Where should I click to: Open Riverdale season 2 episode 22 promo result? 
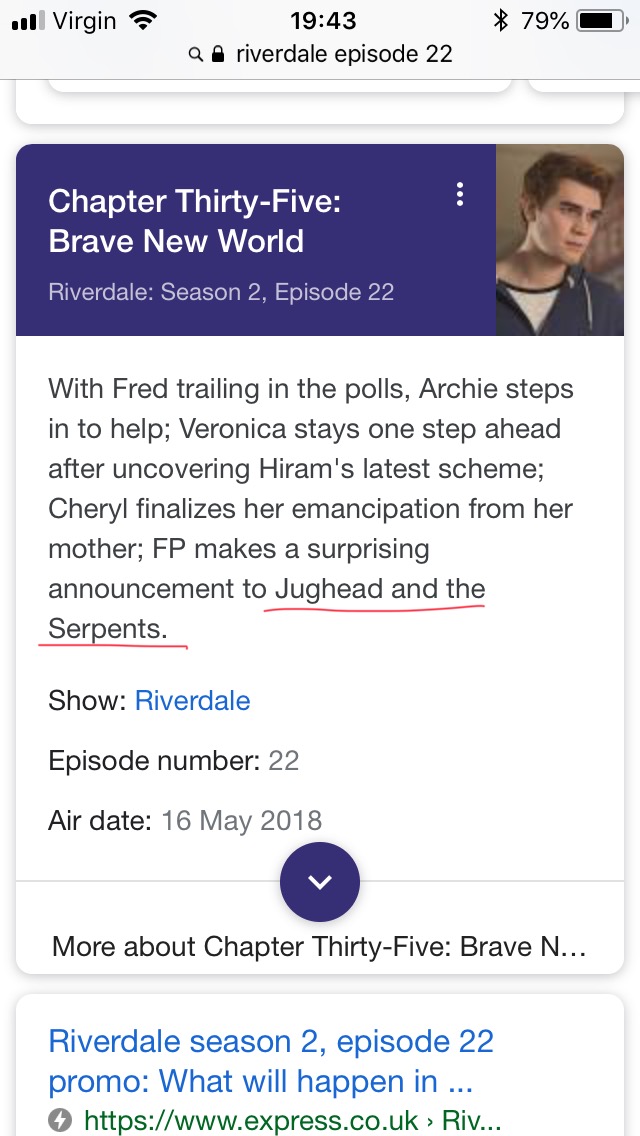click(270, 1061)
